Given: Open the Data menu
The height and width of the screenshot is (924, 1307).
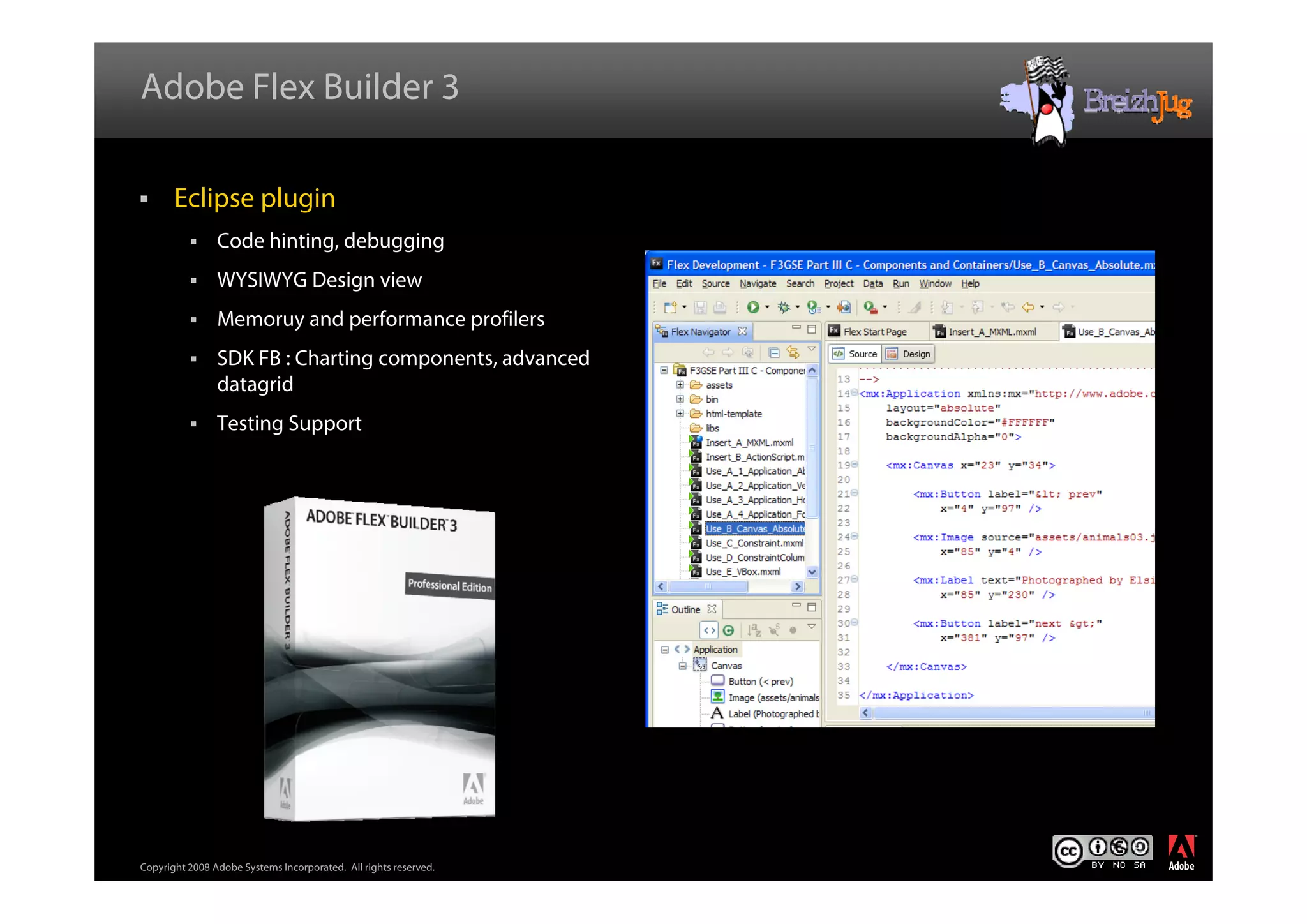Looking at the screenshot, I should [x=873, y=284].
